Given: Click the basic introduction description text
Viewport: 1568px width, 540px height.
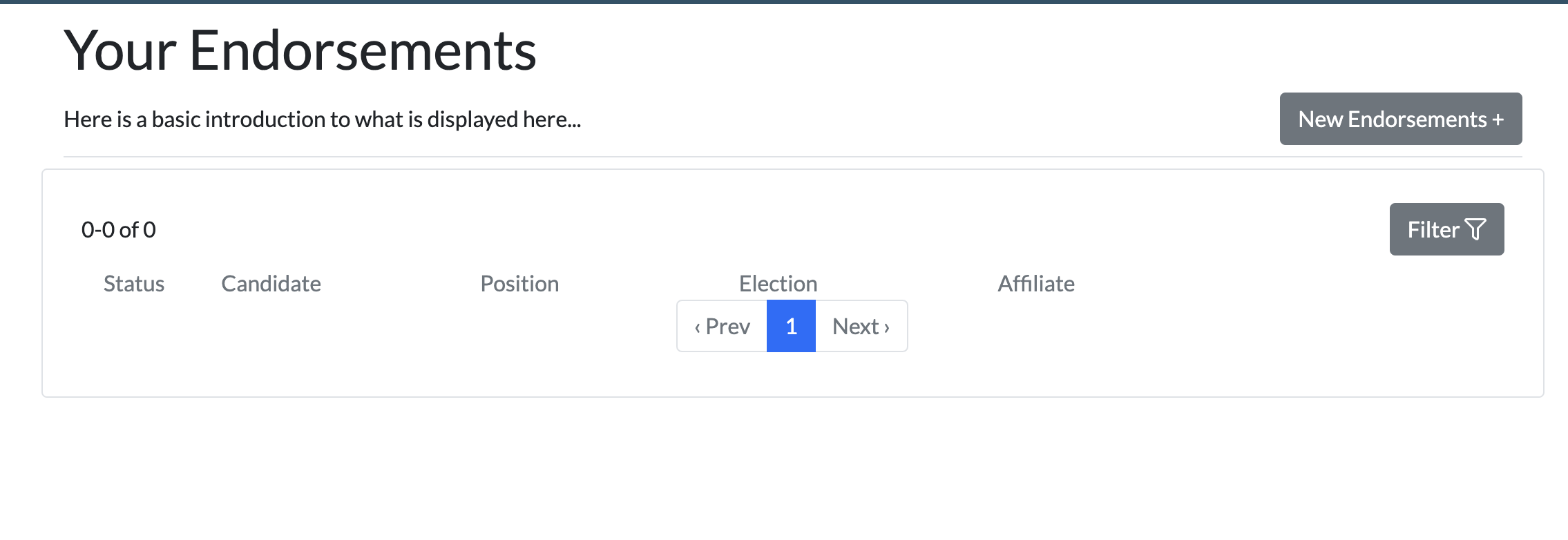Looking at the screenshot, I should [x=323, y=119].
